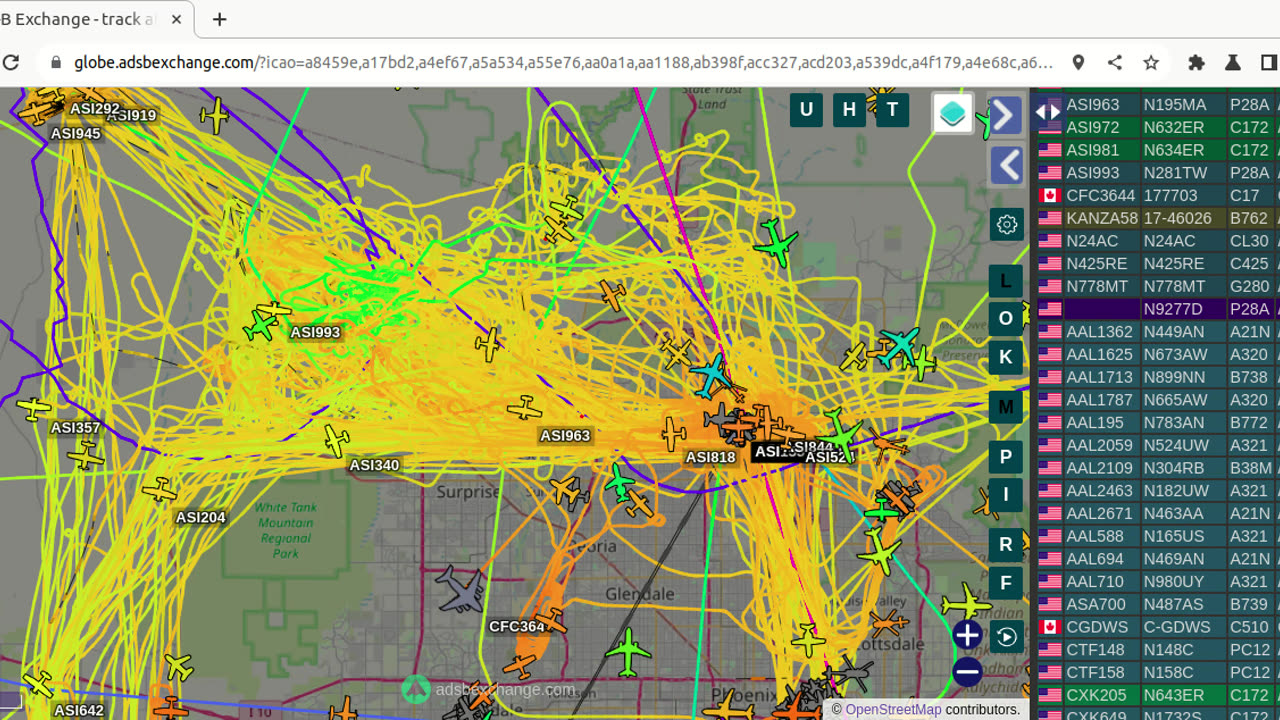Toggle the M multi-select button
Image resolution: width=1280 pixels, height=720 pixels.
click(x=1006, y=407)
